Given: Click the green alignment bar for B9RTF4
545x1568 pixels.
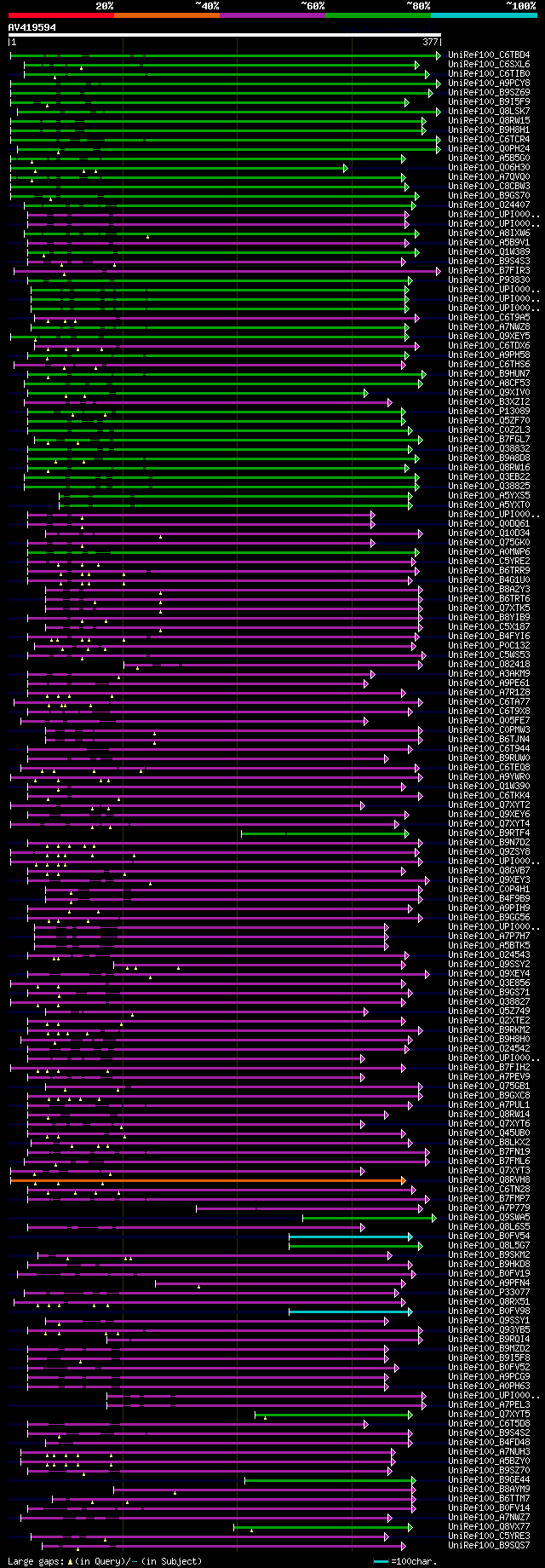Looking at the screenshot, I should coord(324,833).
